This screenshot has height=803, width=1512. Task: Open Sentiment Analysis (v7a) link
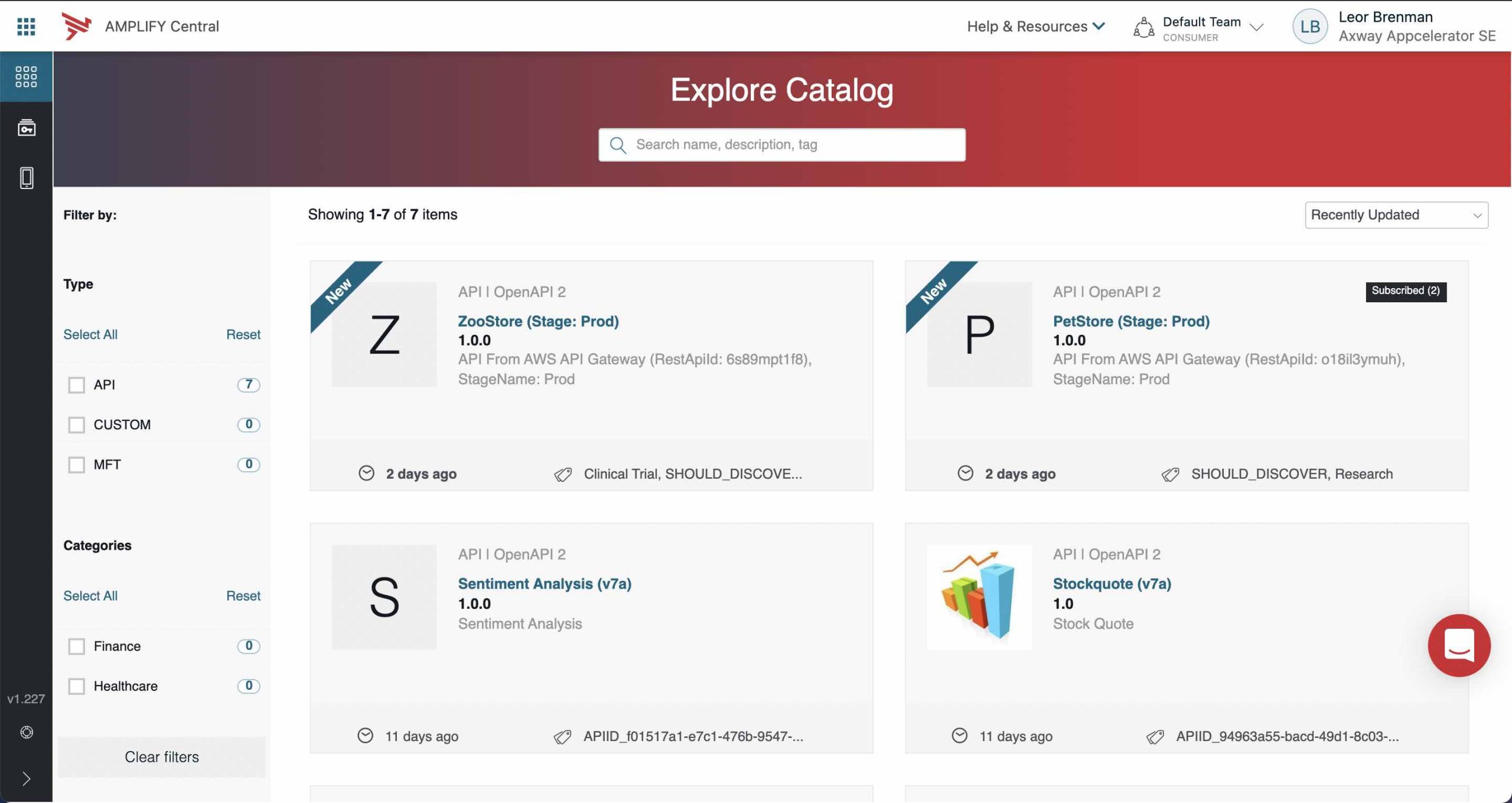point(545,583)
